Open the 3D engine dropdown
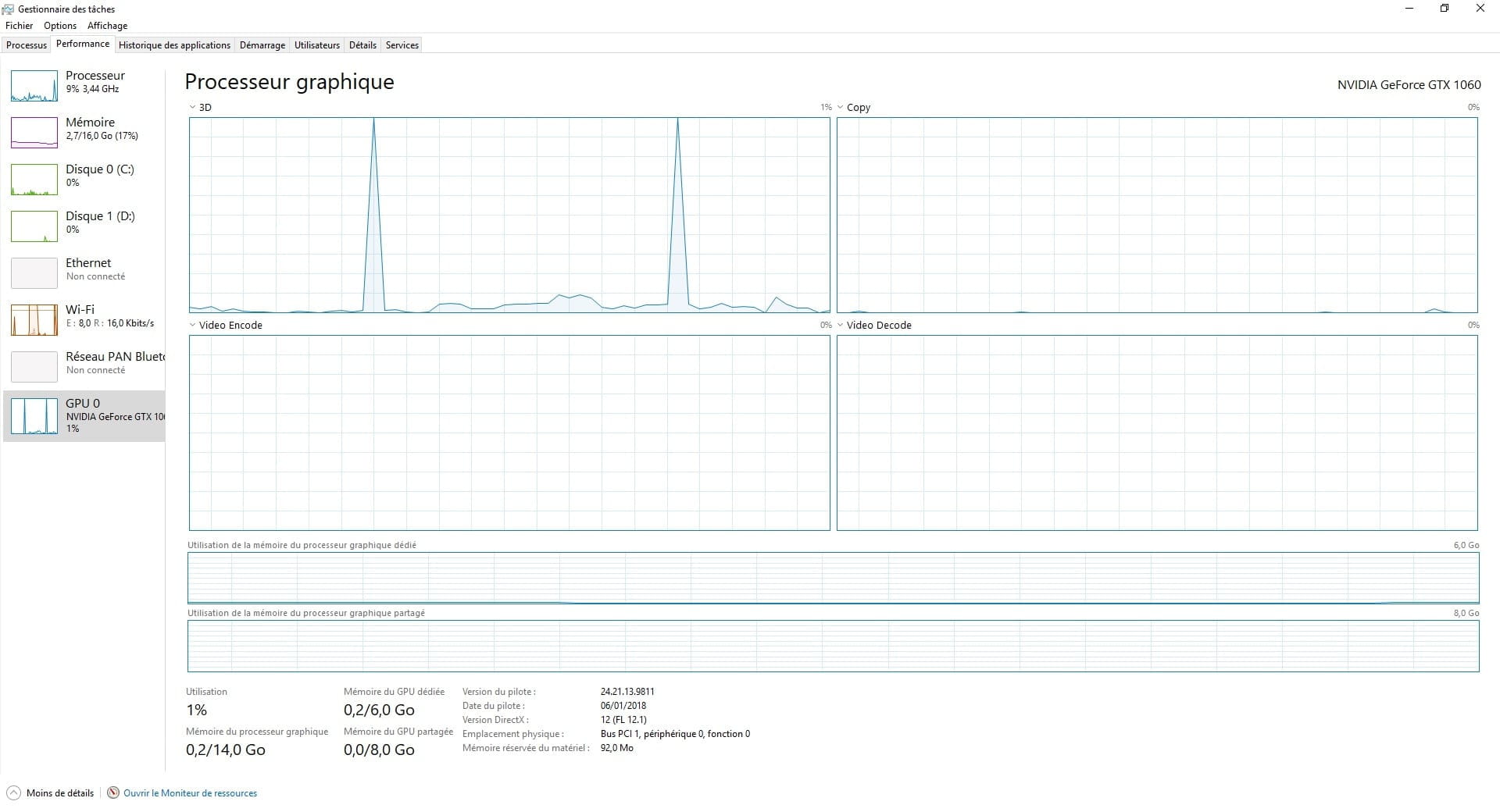Screen dimensions: 1500x812 [192, 107]
